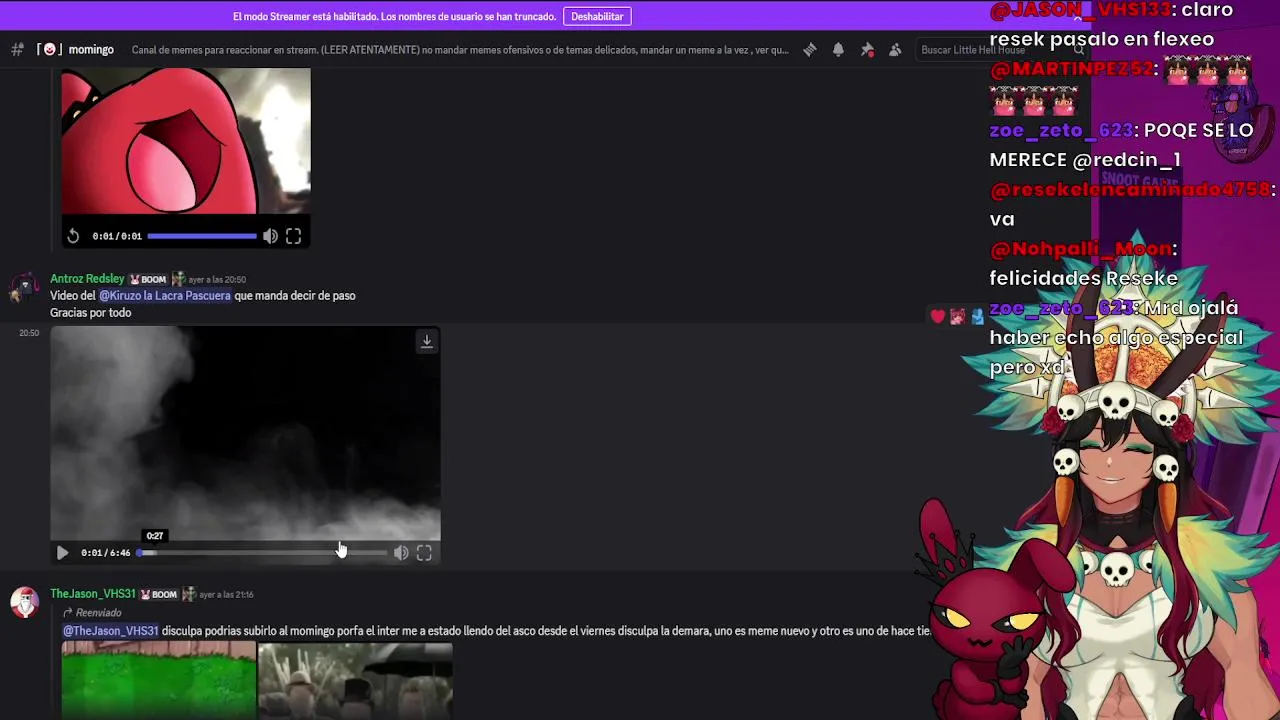Open the threads icon in channel header
The image size is (1280, 720).
pyautogui.click(x=810, y=50)
